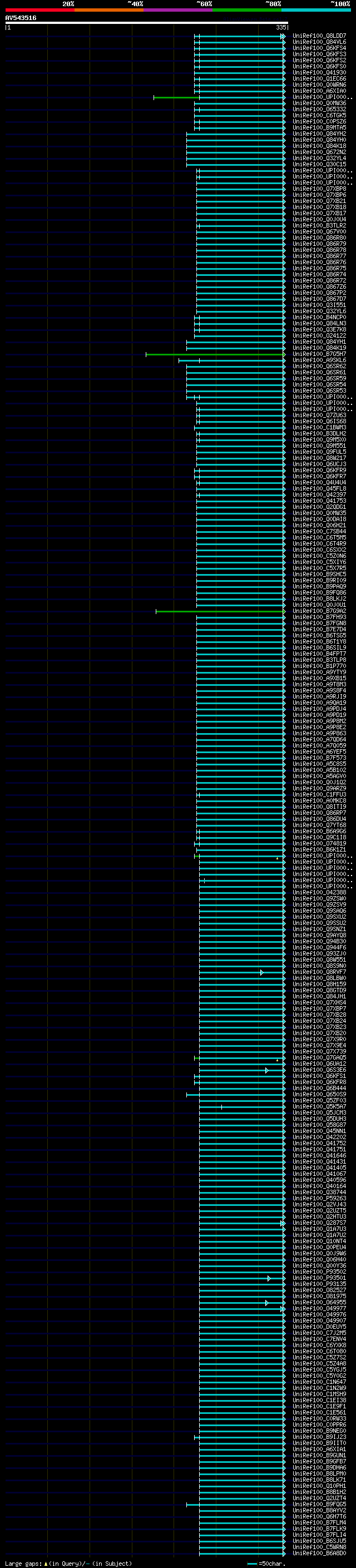Select the AV543516 query label
This screenshot has width=356, height=1568.
coord(21,18)
